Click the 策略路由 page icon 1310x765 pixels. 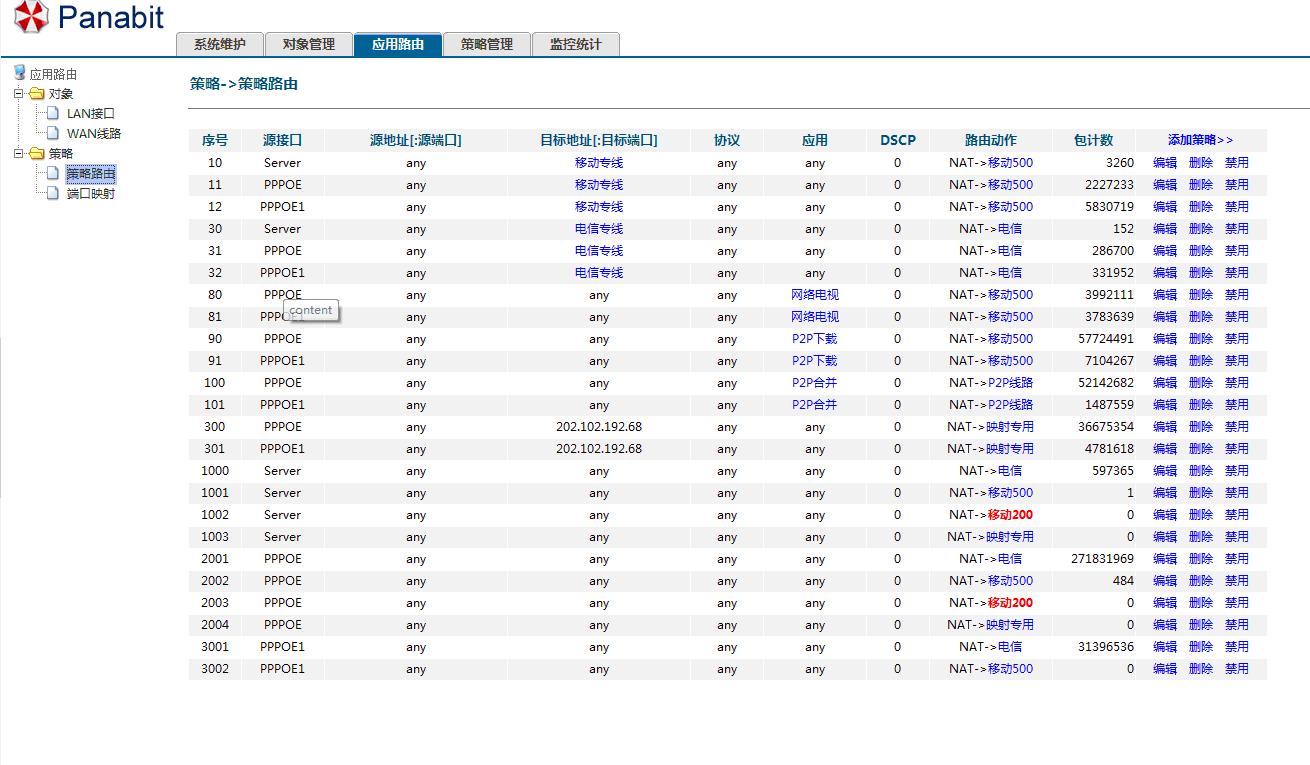[54, 173]
